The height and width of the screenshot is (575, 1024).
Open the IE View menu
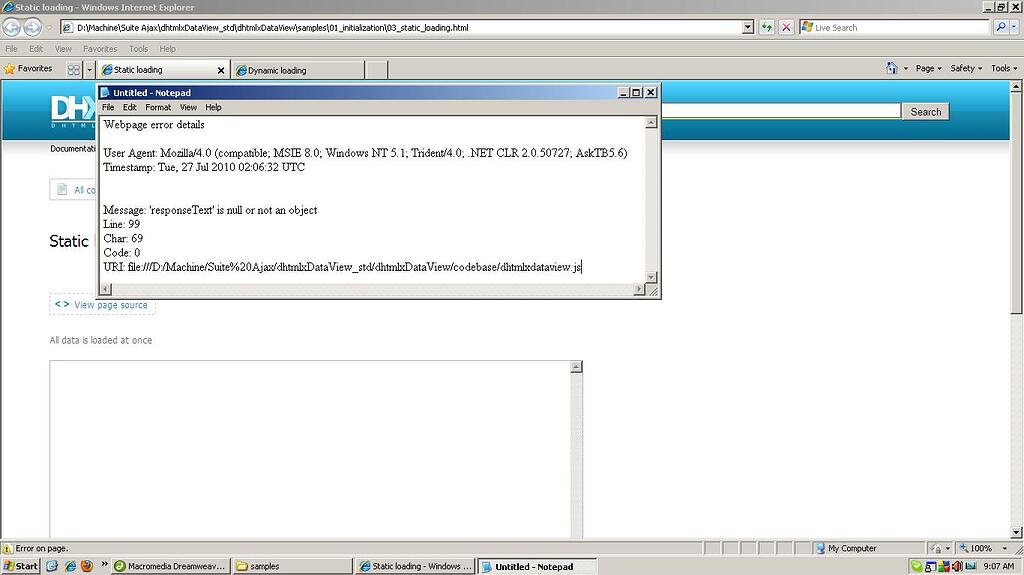pos(63,48)
